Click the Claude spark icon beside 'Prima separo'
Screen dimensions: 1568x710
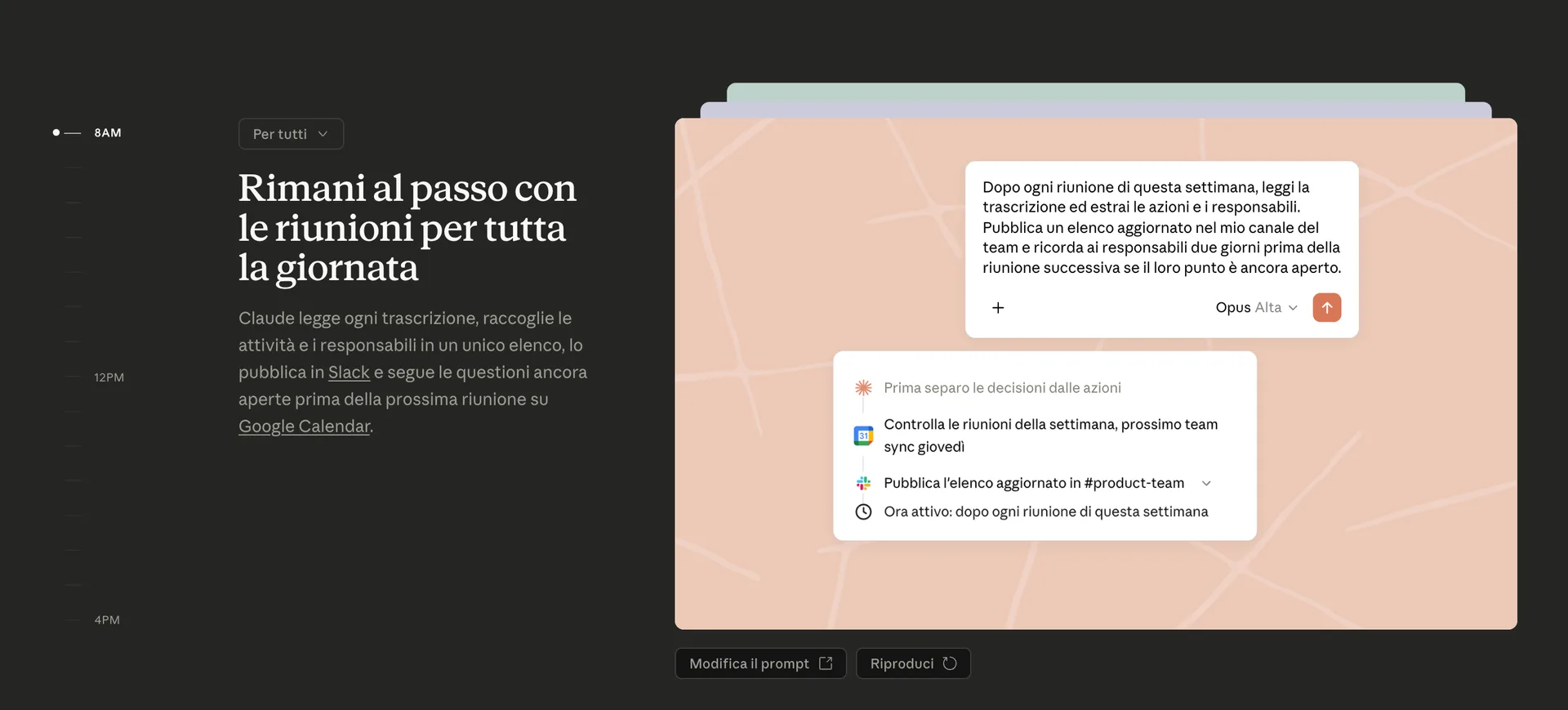pyautogui.click(x=863, y=387)
